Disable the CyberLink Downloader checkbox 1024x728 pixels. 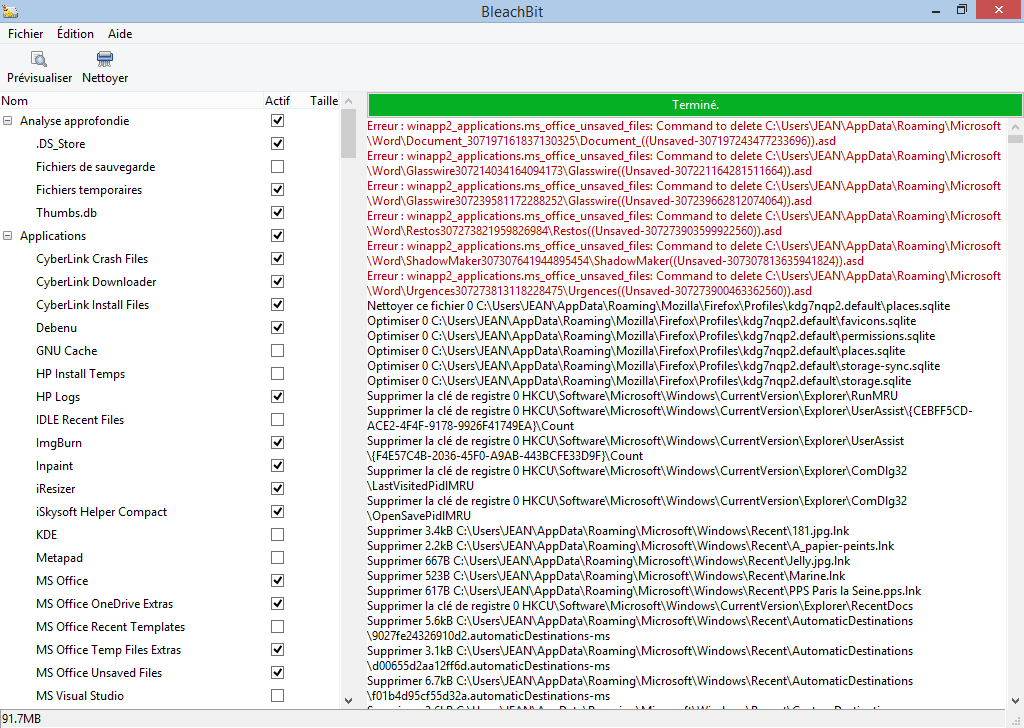click(x=277, y=281)
